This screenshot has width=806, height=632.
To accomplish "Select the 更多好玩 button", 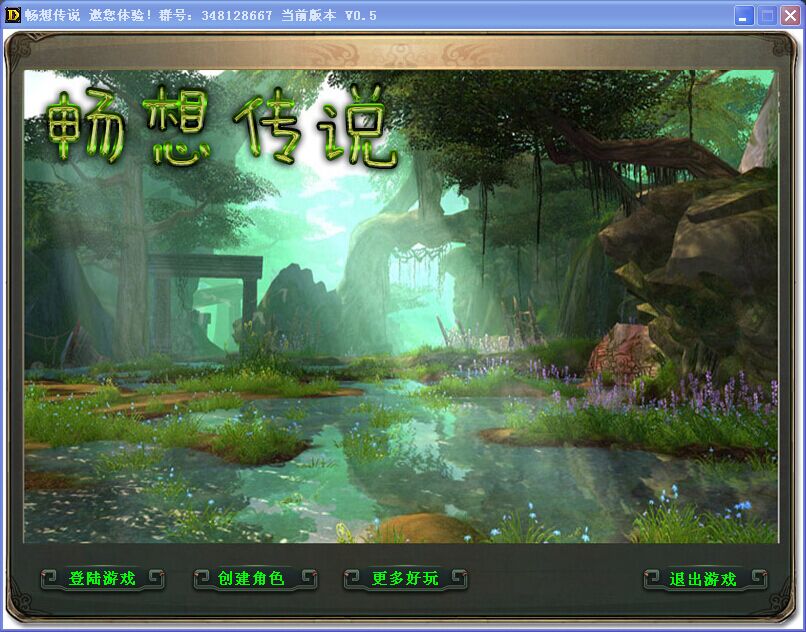I will point(405,579).
